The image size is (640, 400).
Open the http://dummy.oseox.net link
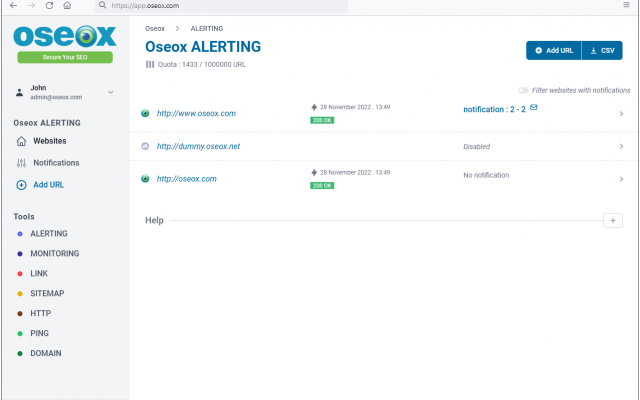[198, 146]
